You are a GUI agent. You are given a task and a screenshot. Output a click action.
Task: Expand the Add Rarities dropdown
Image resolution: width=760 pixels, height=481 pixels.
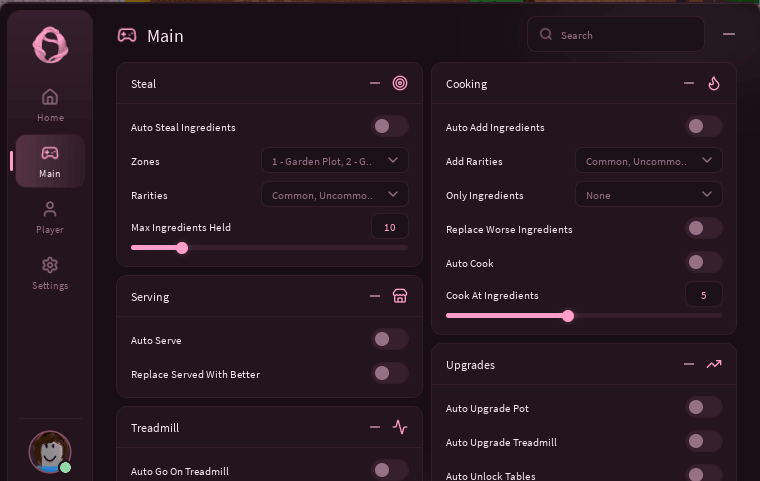649,160
